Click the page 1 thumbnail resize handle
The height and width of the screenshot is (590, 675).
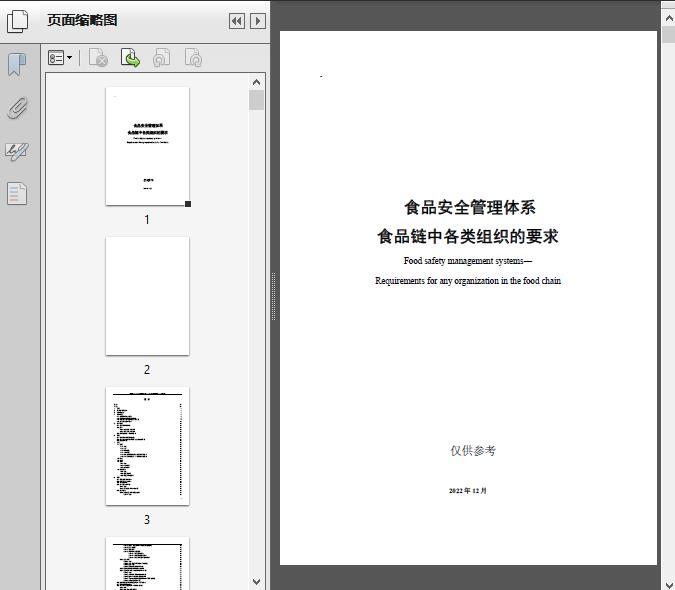(188, 204)
